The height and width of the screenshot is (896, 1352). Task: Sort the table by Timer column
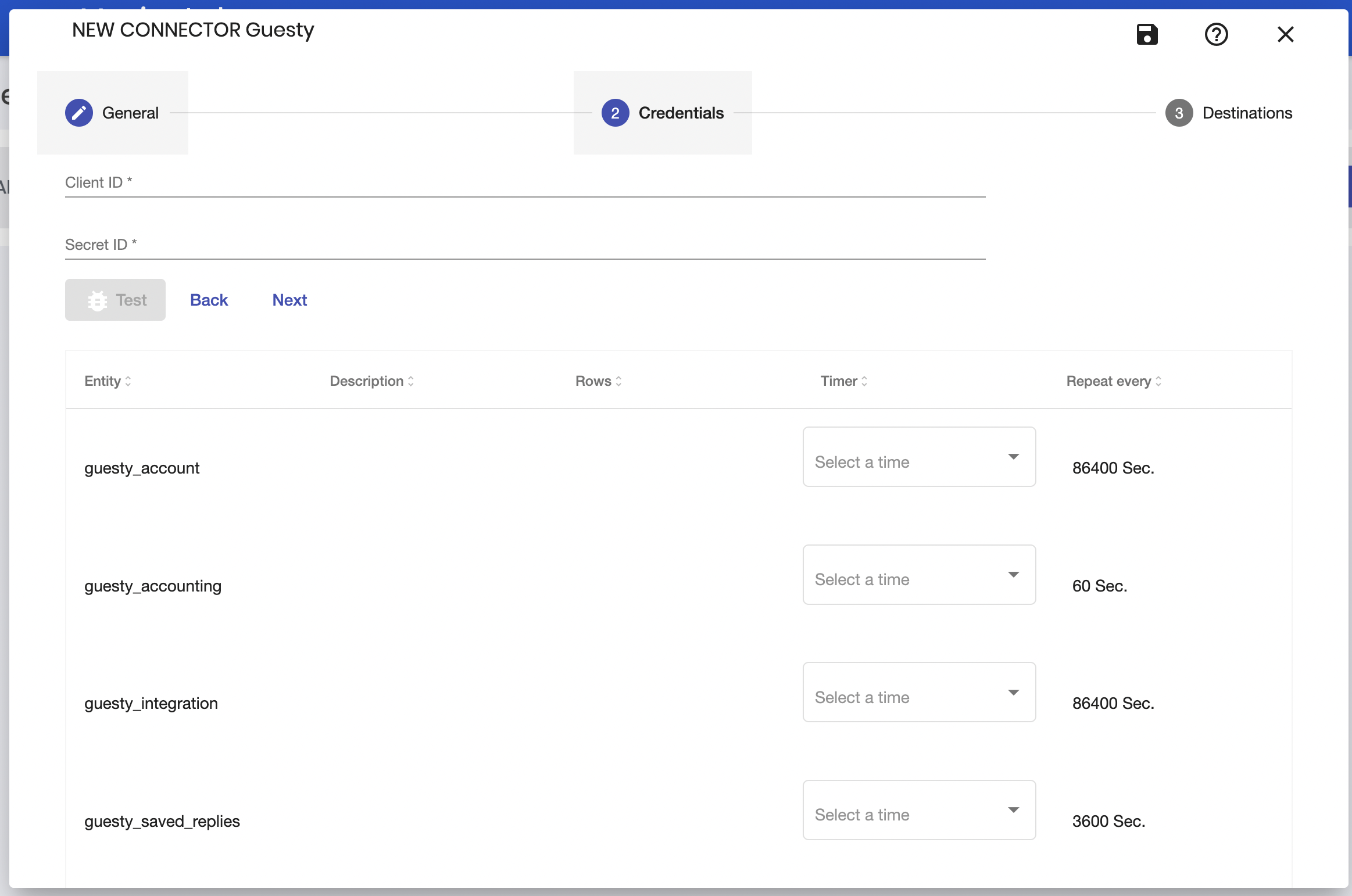844,381
